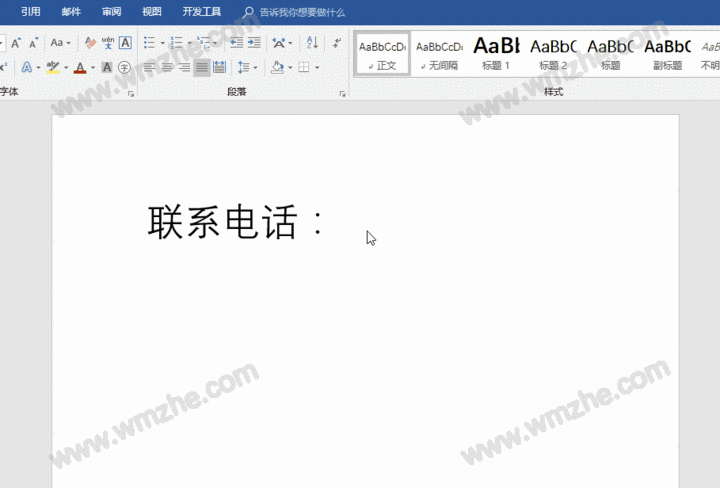Apply Borders to paragraph
Screen dimensions: 720x488
[304, 67]
